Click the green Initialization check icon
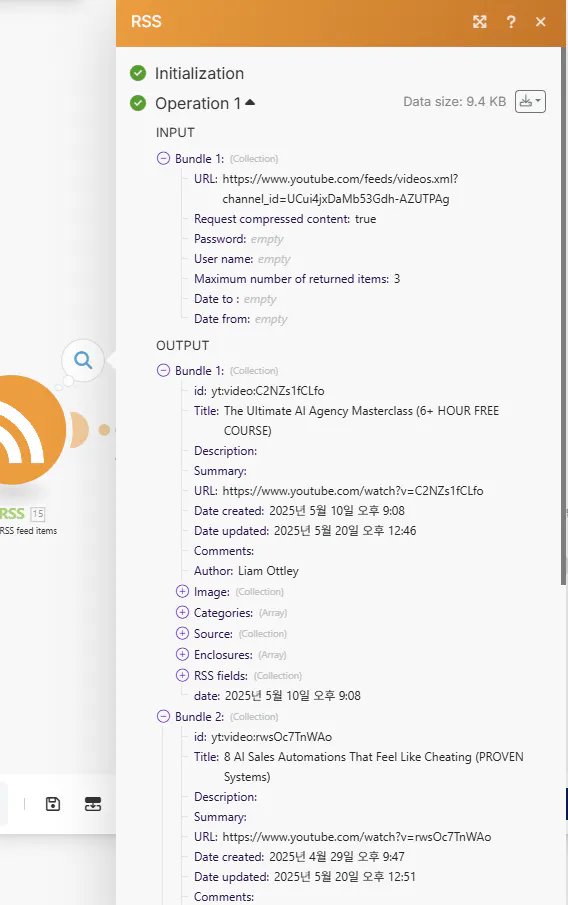Screen dimensions: 568x905 [138, 73]
